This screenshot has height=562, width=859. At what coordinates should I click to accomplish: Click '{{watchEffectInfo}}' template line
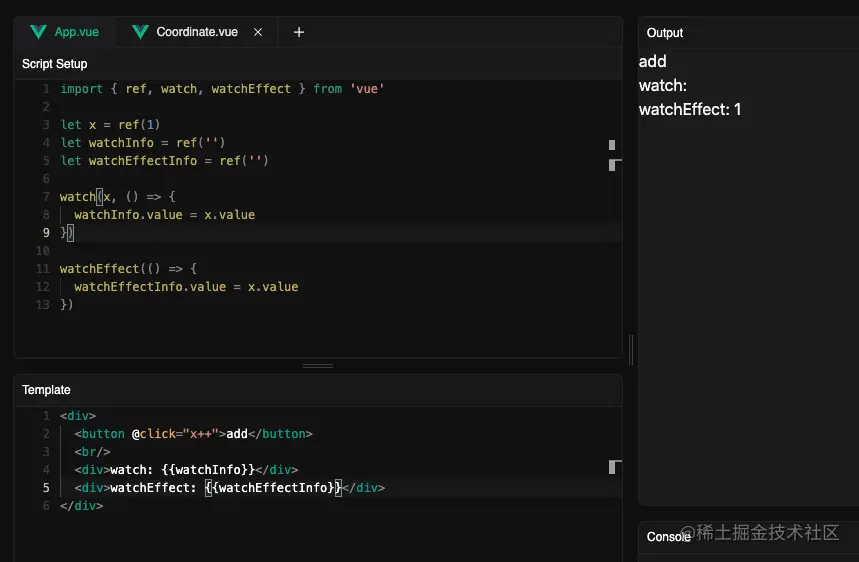tap(230, 488)
